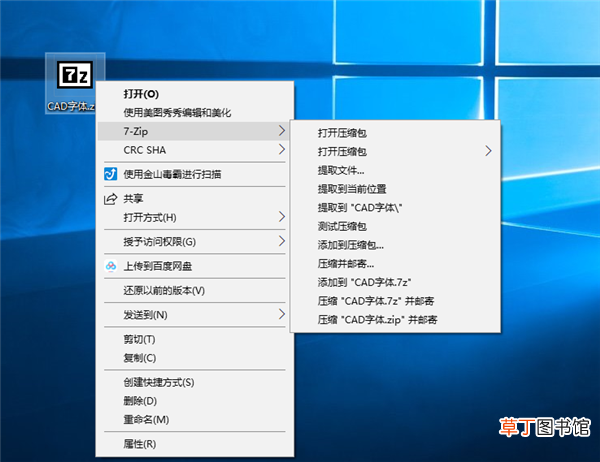Expand the 发送到(N) submenu arrow
The width and height of the screenshot is (600, 462).
tap(282, 314)
